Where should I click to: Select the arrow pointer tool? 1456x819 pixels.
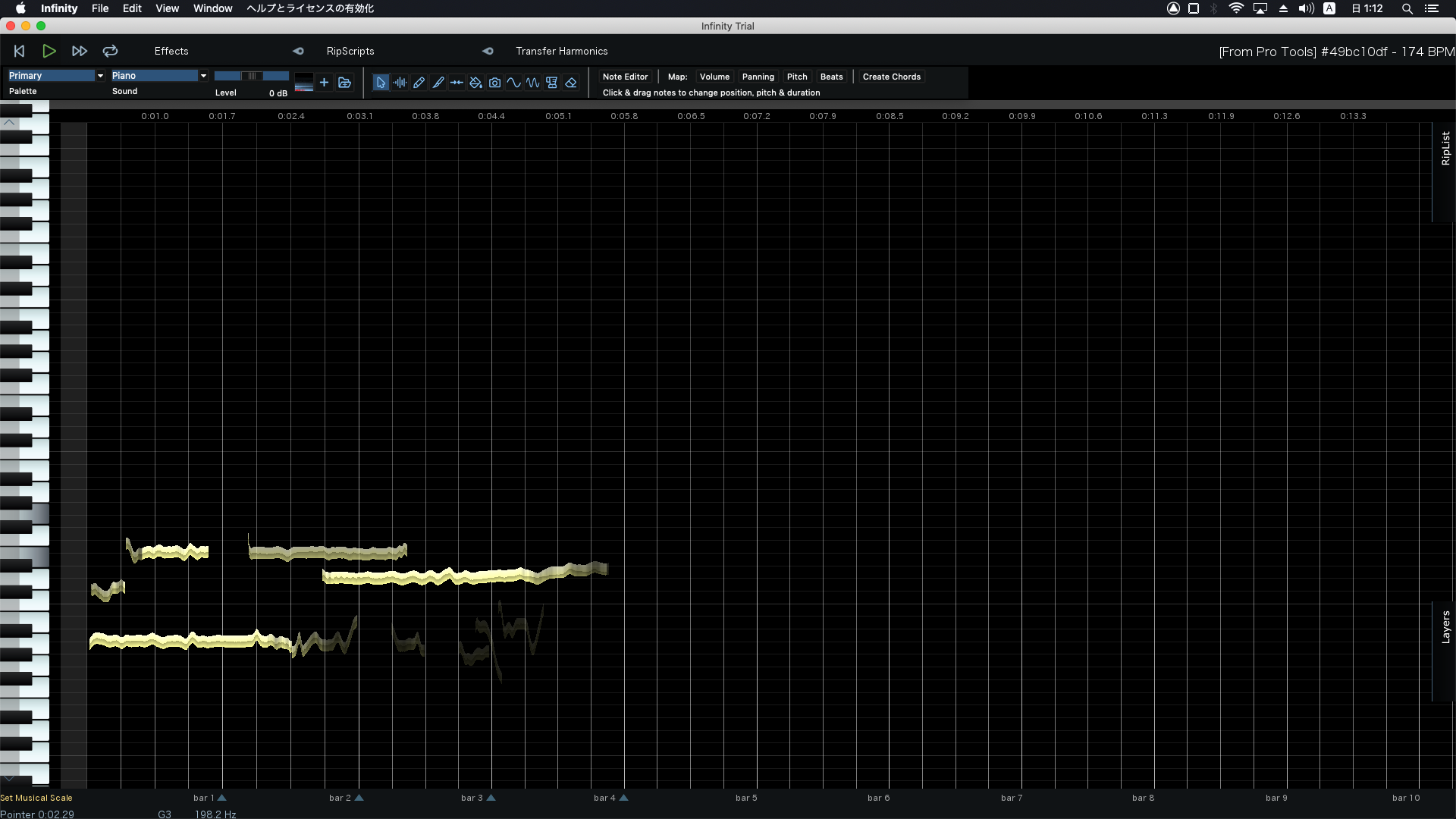click(x=381, y=83)
